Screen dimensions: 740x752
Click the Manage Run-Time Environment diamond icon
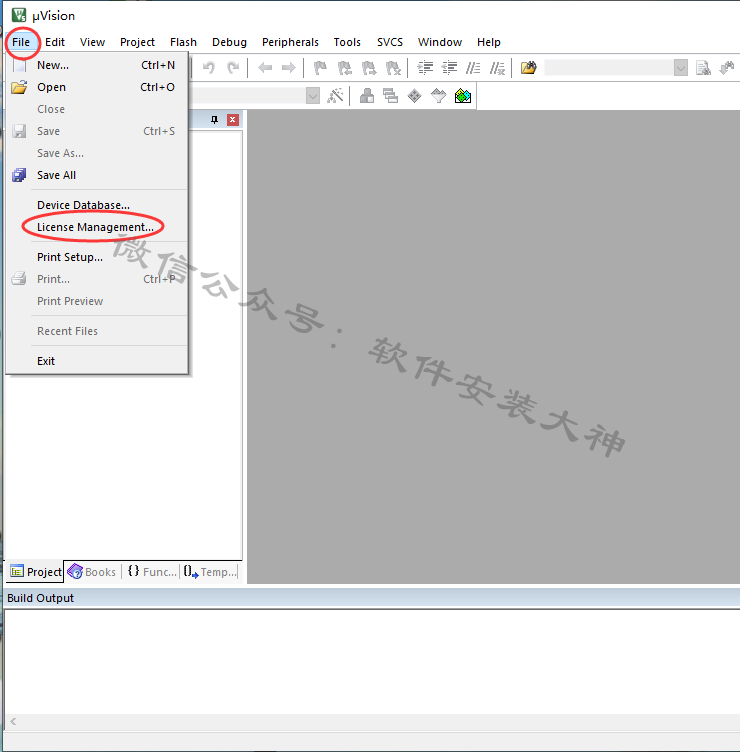[414, 96]
